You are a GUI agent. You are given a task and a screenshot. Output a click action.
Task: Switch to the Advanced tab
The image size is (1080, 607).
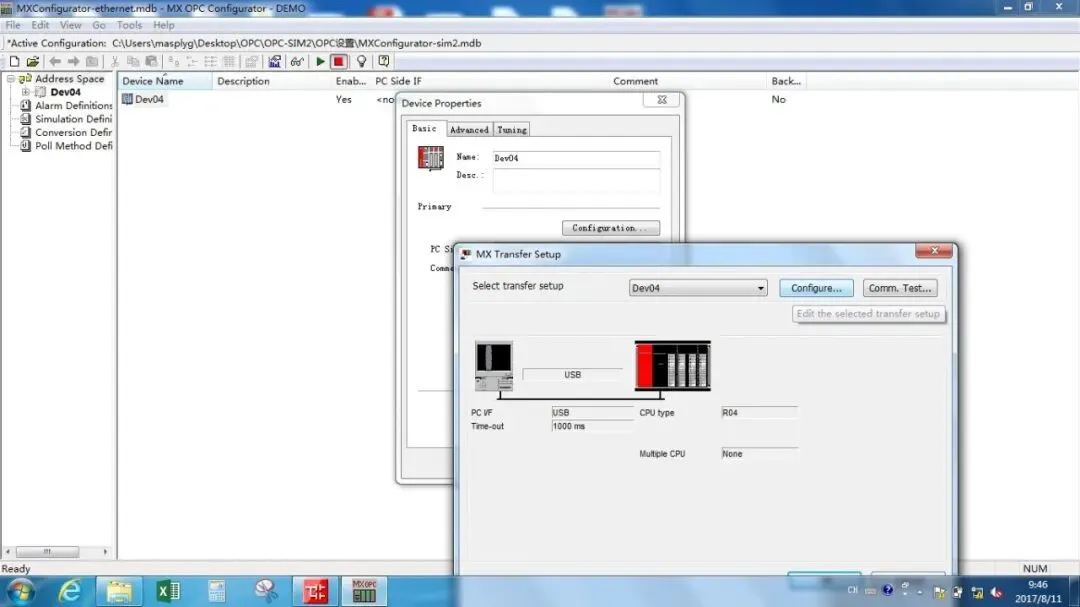[x=469, y=130]
